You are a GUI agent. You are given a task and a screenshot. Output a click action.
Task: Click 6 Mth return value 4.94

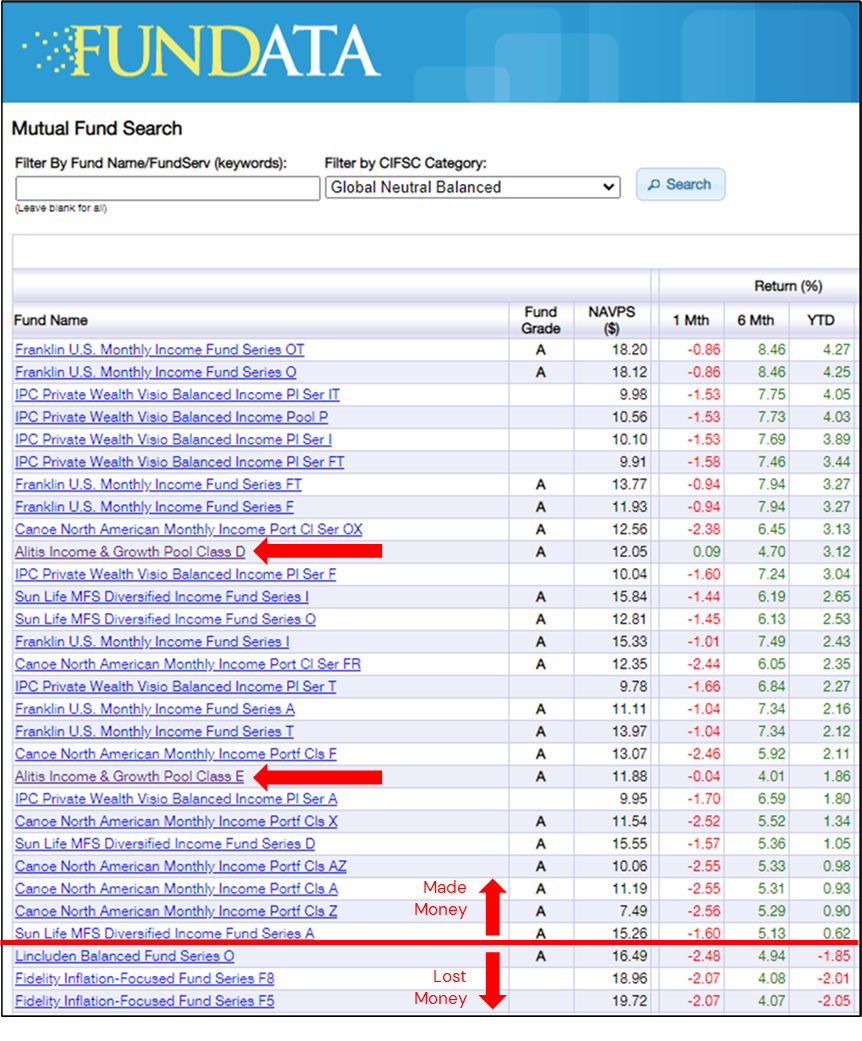(x=772, y=957)
